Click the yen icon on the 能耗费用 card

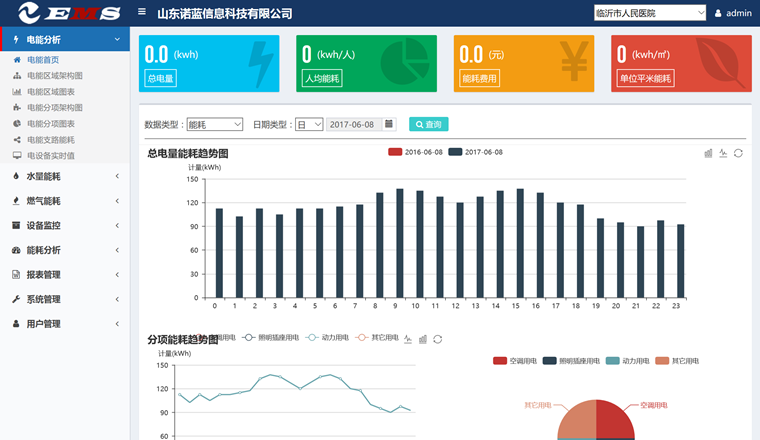tap(574, 61)
